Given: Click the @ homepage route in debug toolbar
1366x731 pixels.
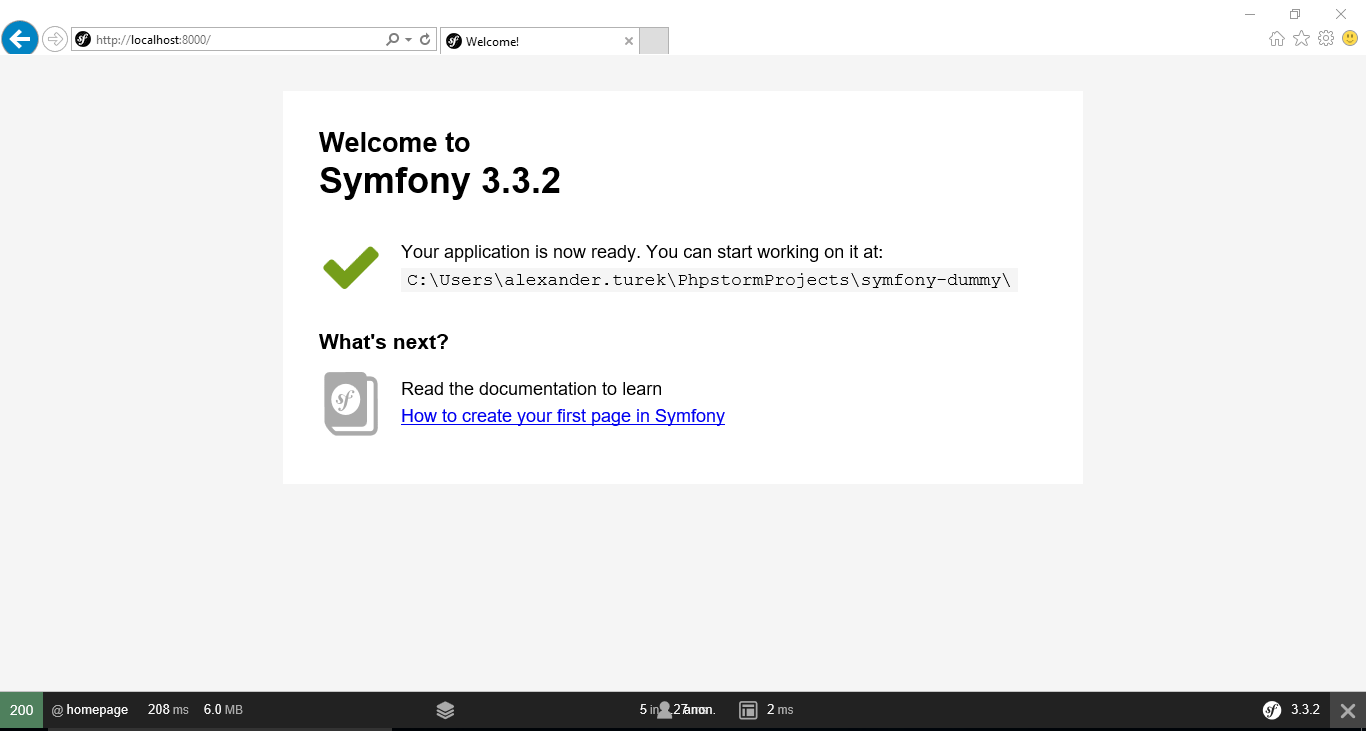Looking at the screenshot, I should coord(90,710).
